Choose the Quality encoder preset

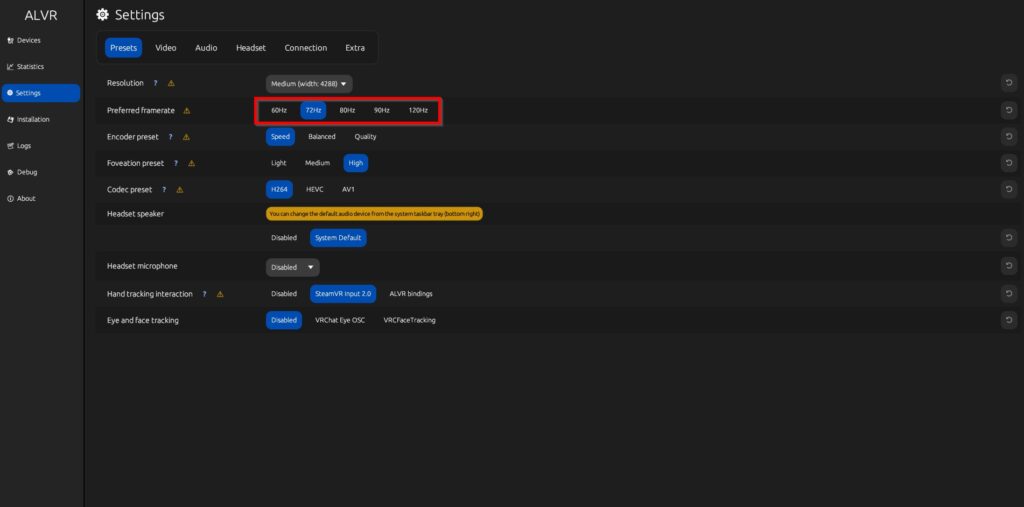click(366, 137)
